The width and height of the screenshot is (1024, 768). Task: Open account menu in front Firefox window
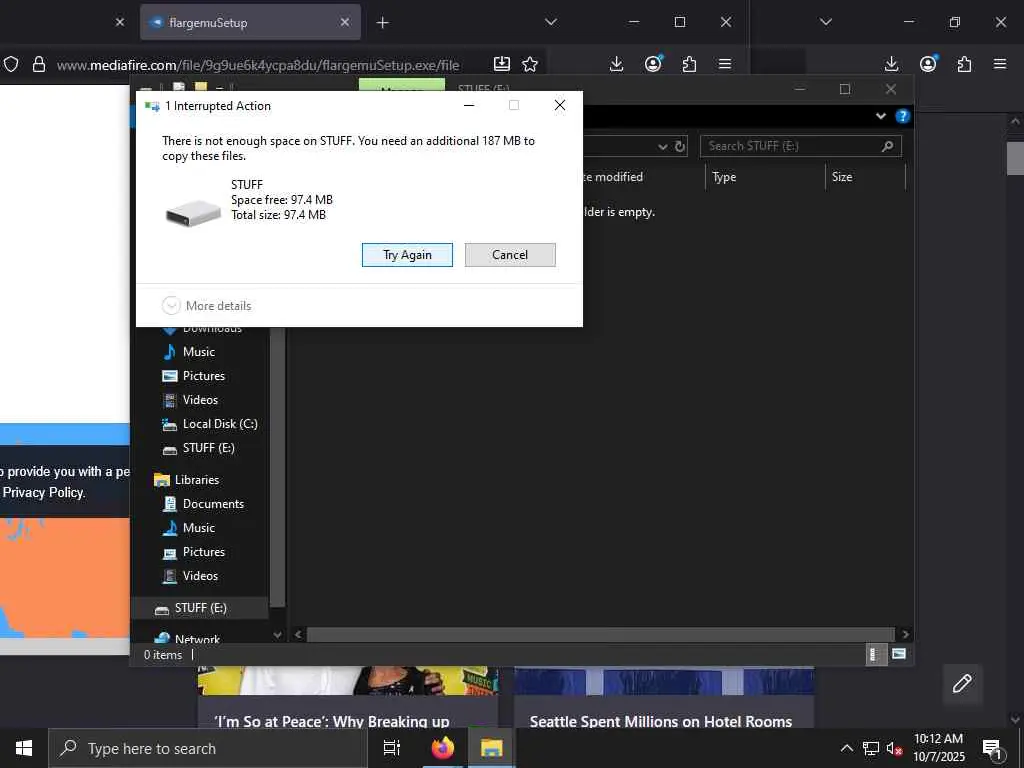[x=653, y=64]
